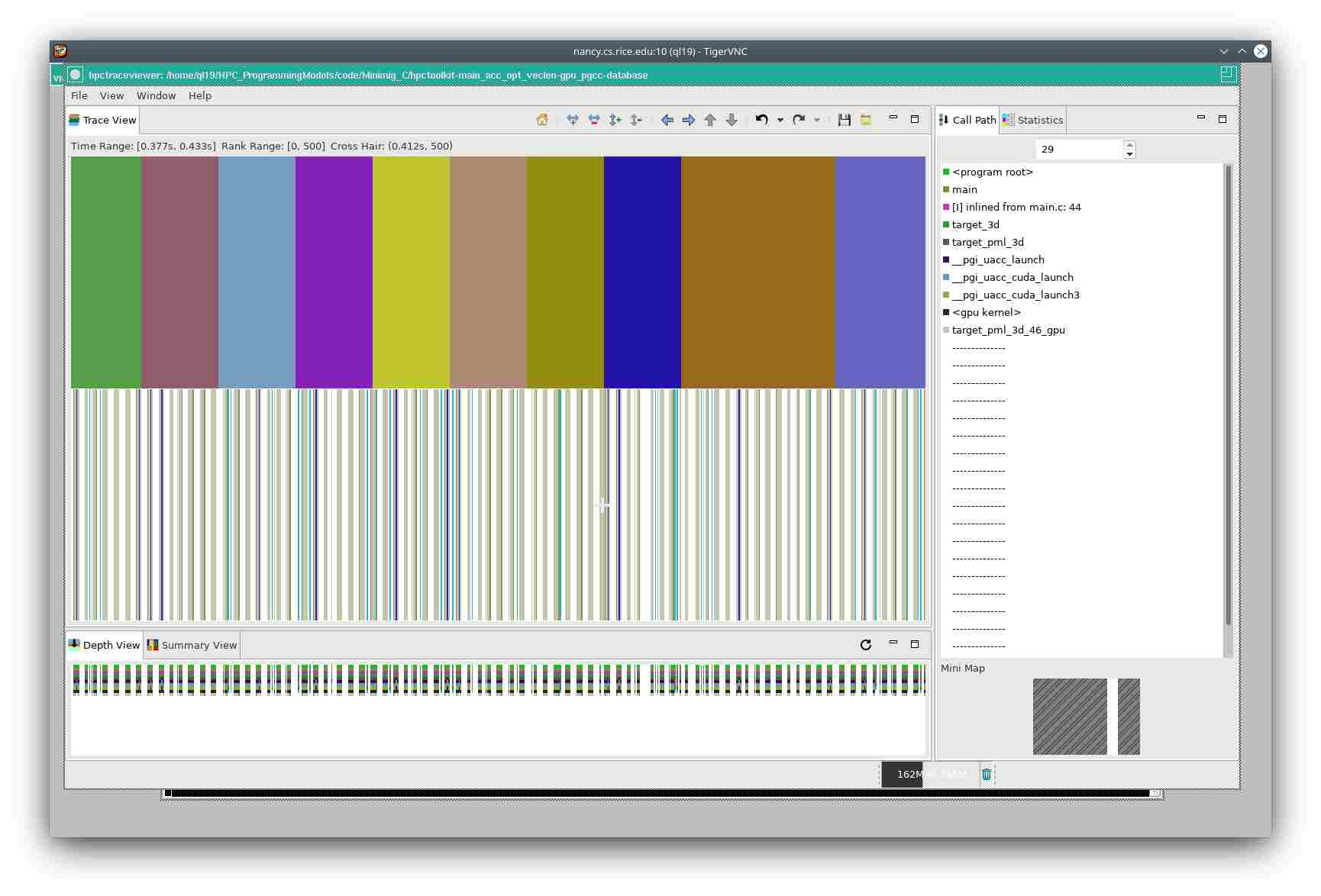Zoom in on the time axis
Image resolution: width=1321 pixels, height=896 pixels.
click(573, 120)
